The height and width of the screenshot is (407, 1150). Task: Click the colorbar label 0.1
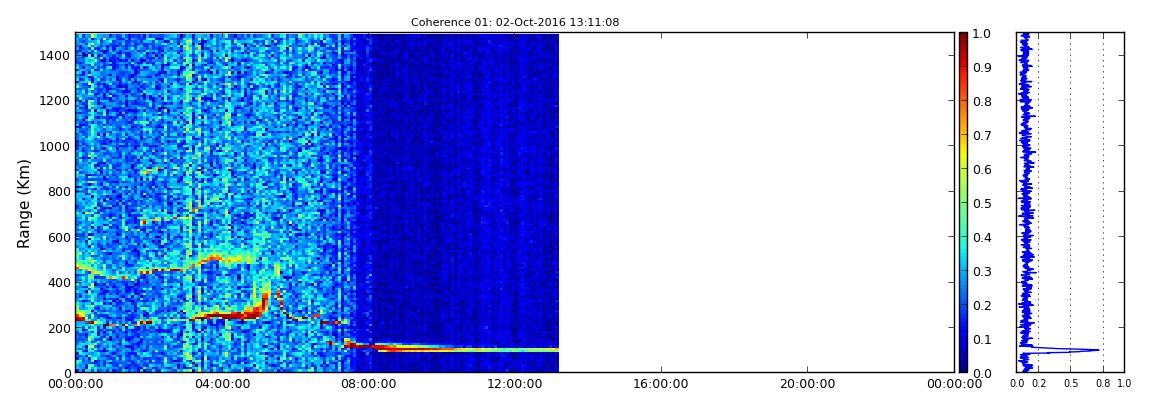tap(981, 340)
